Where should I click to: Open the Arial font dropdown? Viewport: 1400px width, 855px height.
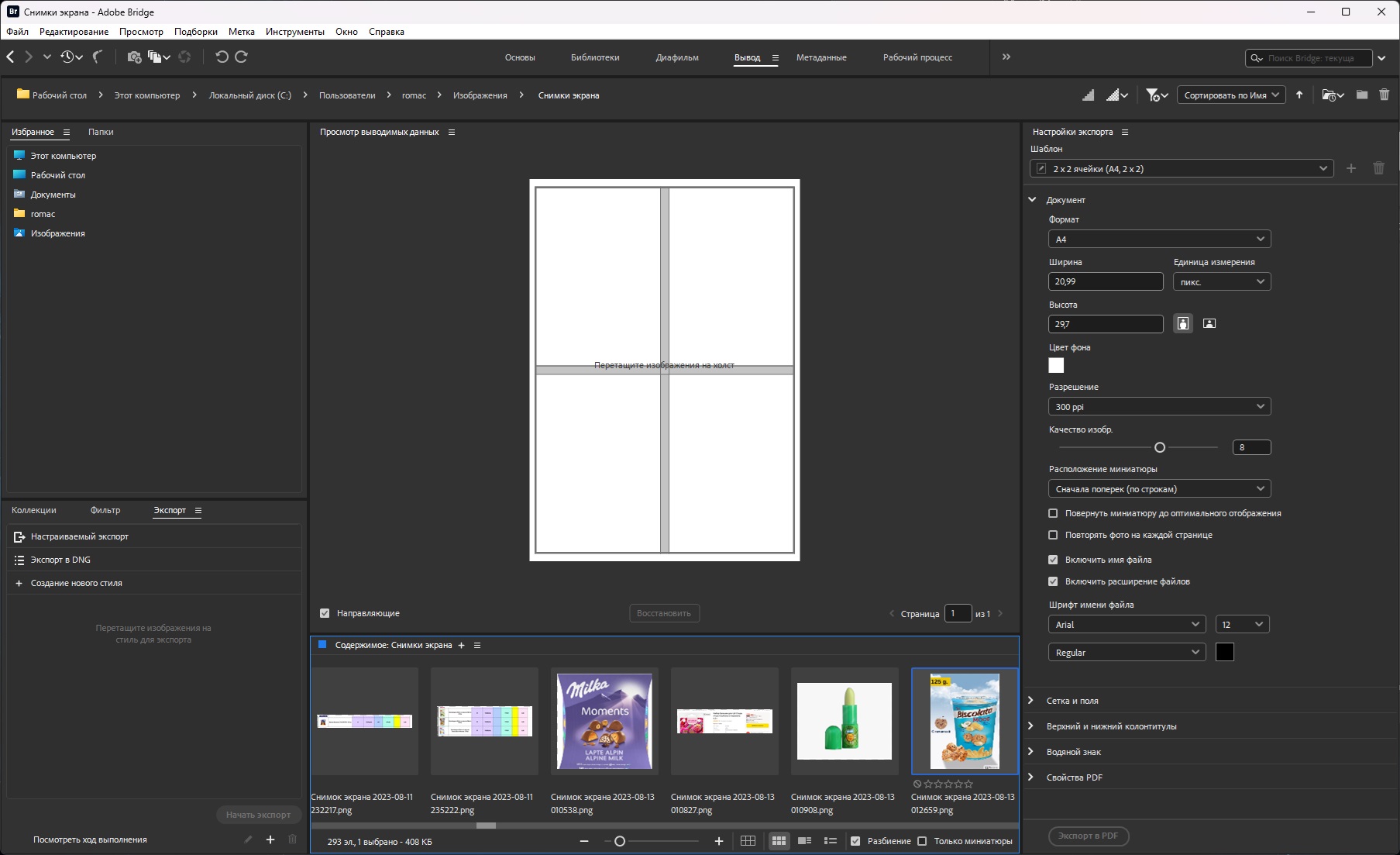(x=1127, y=625)
